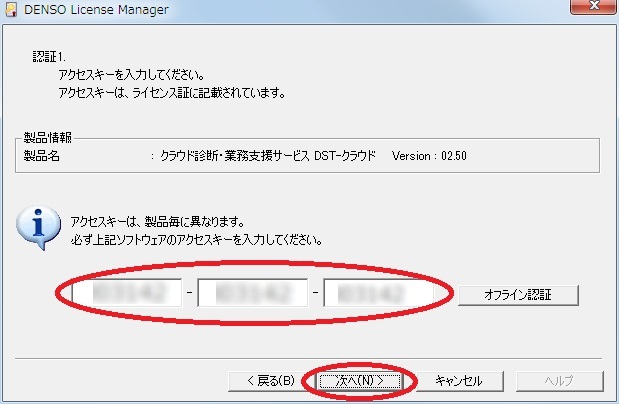Screen dimensions: 619x404
Task: Click the 製品情報 group label
Action: click(x=47, y=137)
